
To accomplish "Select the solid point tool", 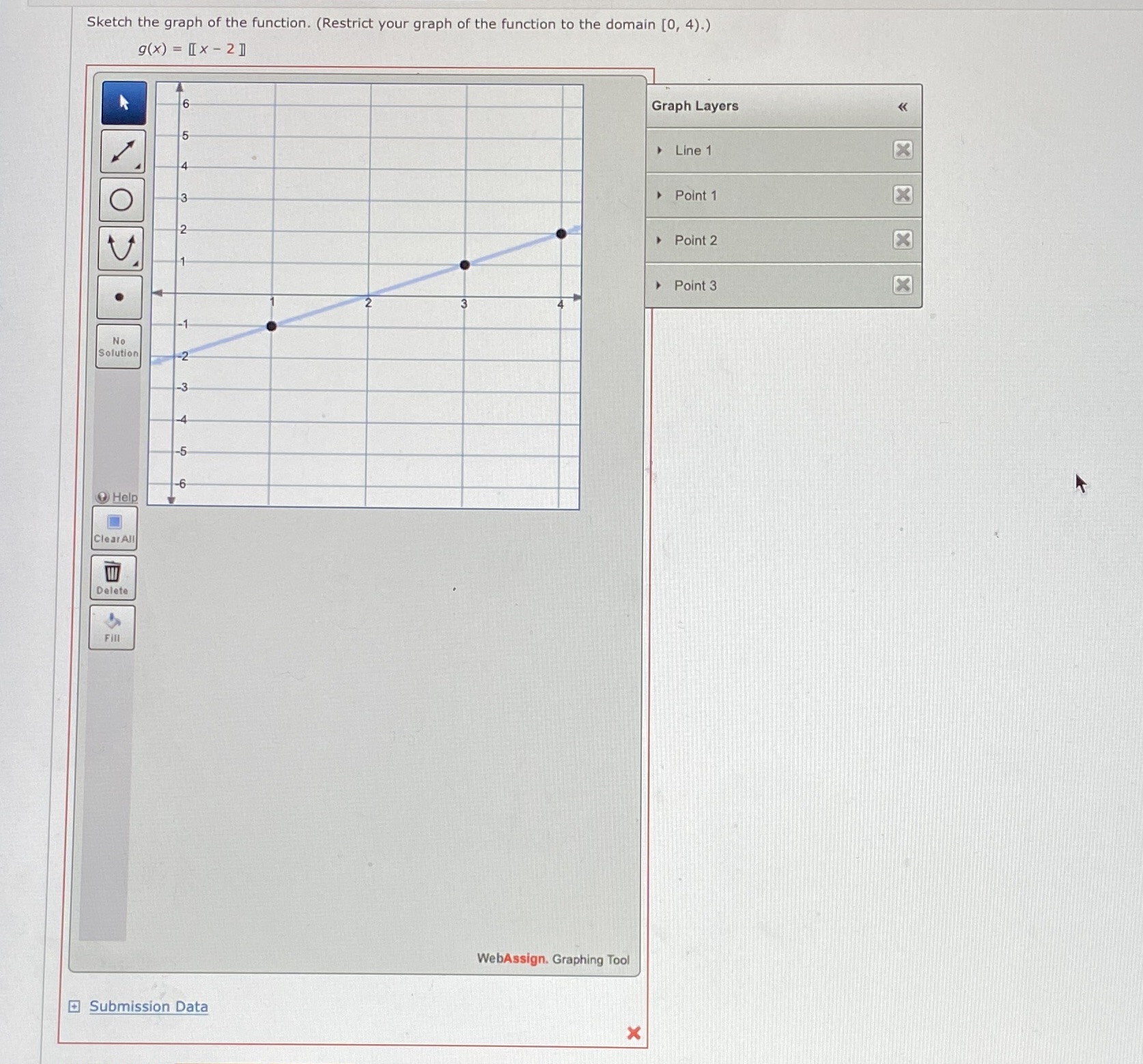I will 119,297.
